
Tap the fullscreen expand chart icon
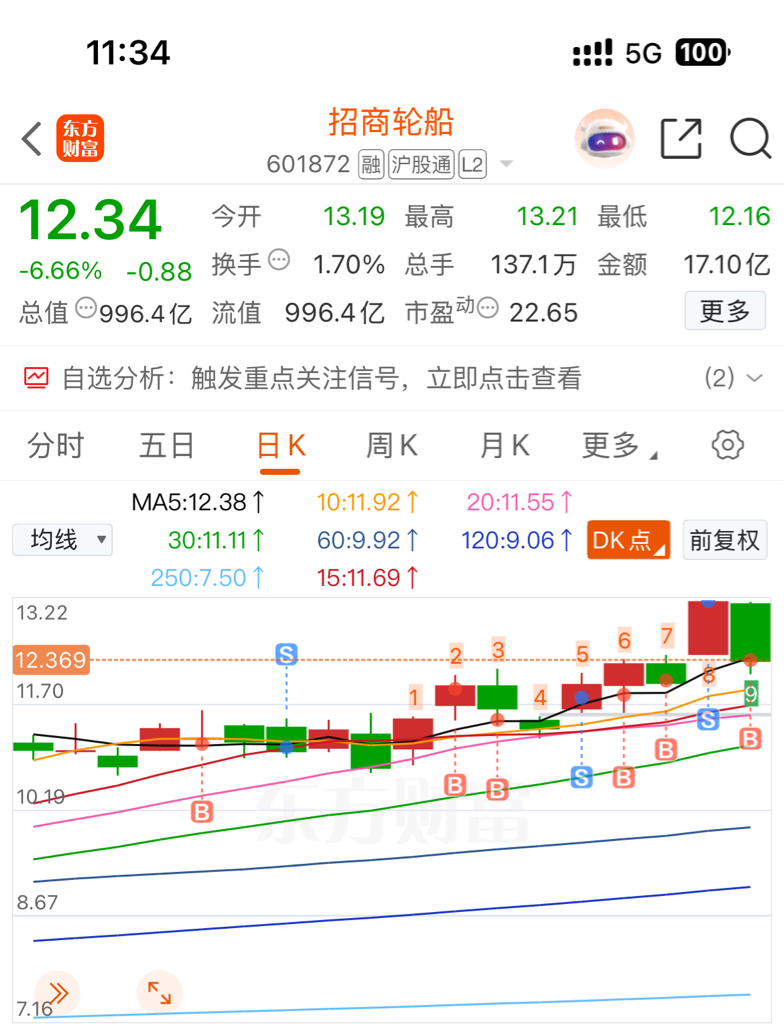tap(159, 993)
